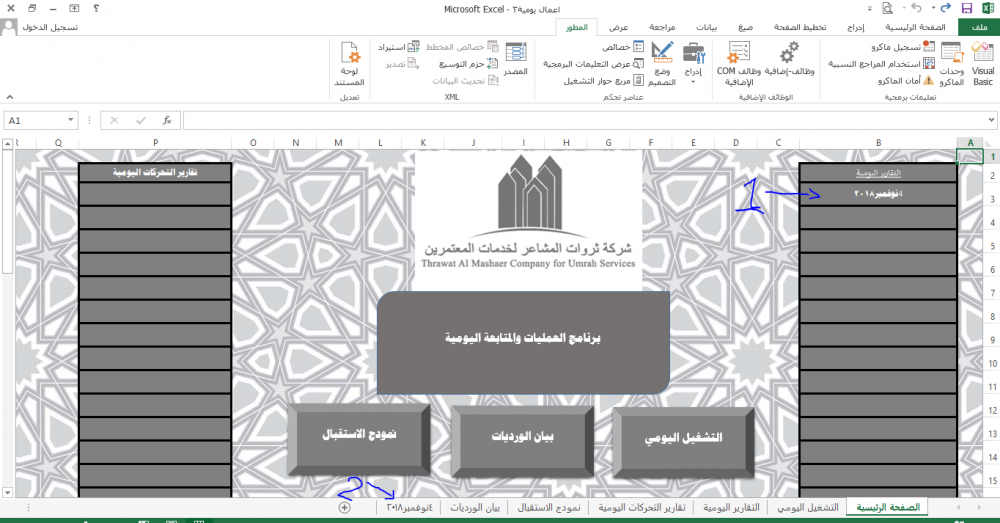Click inside the formula bar
Image resolution: width=1000 pixels, height=523 pixels.
tap(584, 120)
